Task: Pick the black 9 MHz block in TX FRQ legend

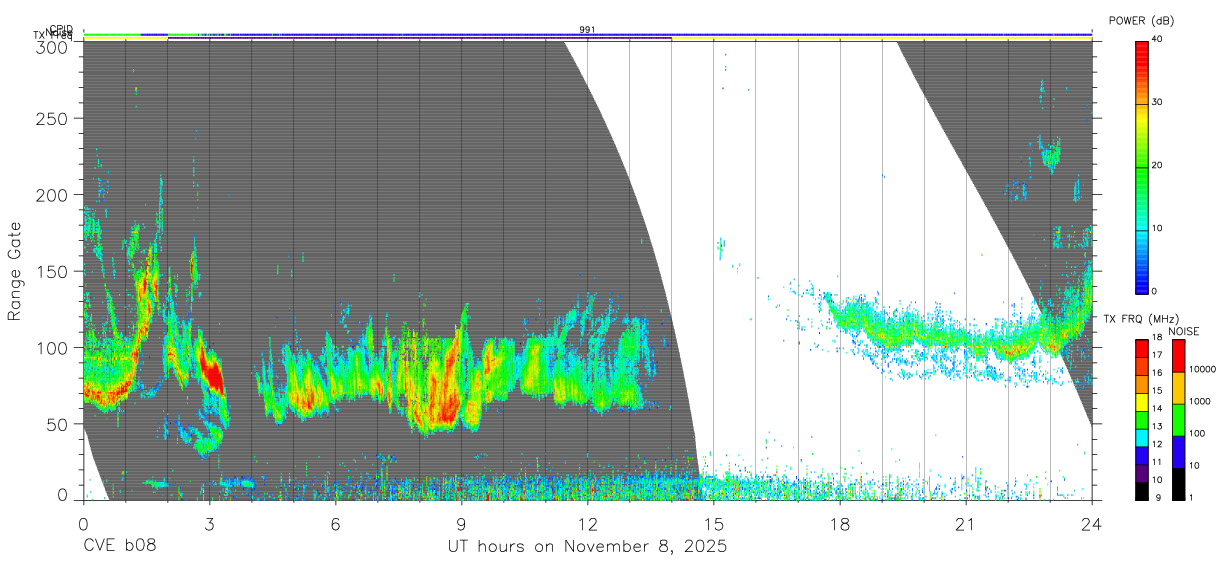Action: [1142, 489]
